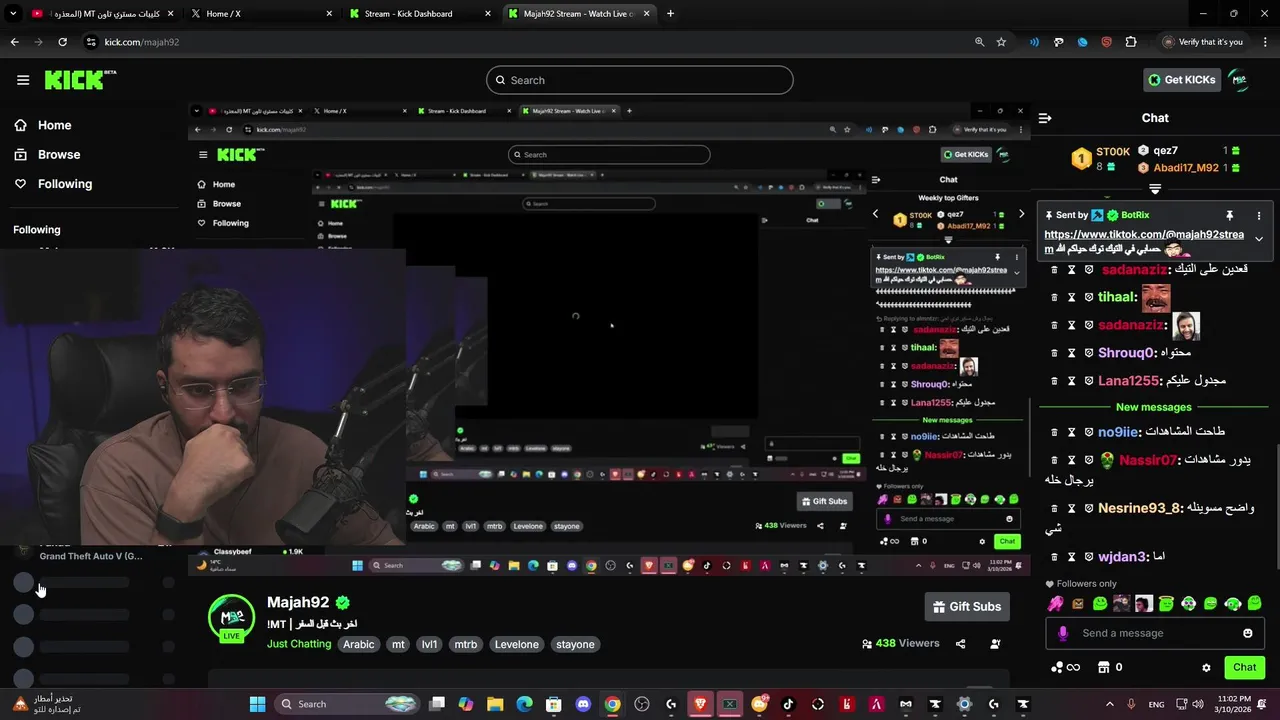Click the stayone tag
The width and height of the screenshot is (1280, 720).
(x=575, y=644)
